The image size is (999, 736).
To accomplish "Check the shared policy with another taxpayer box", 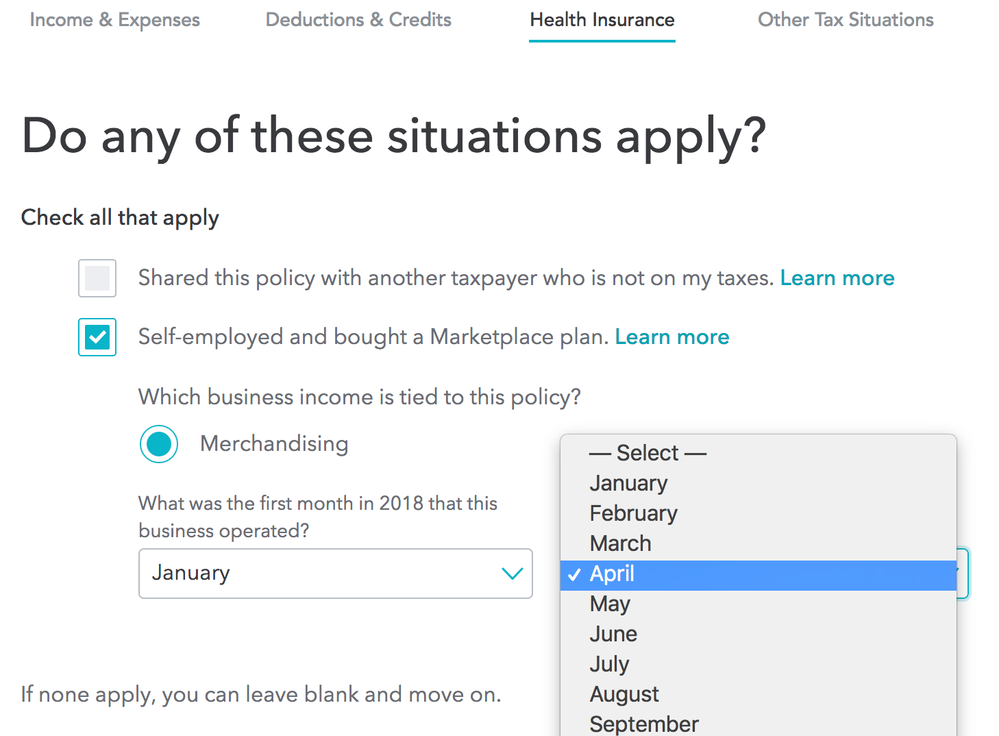I will [x=97, y=278].
